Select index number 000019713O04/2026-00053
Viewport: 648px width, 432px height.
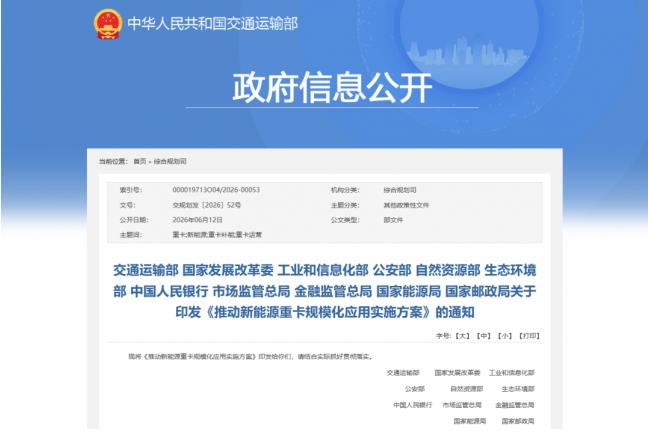click(216, 190)
